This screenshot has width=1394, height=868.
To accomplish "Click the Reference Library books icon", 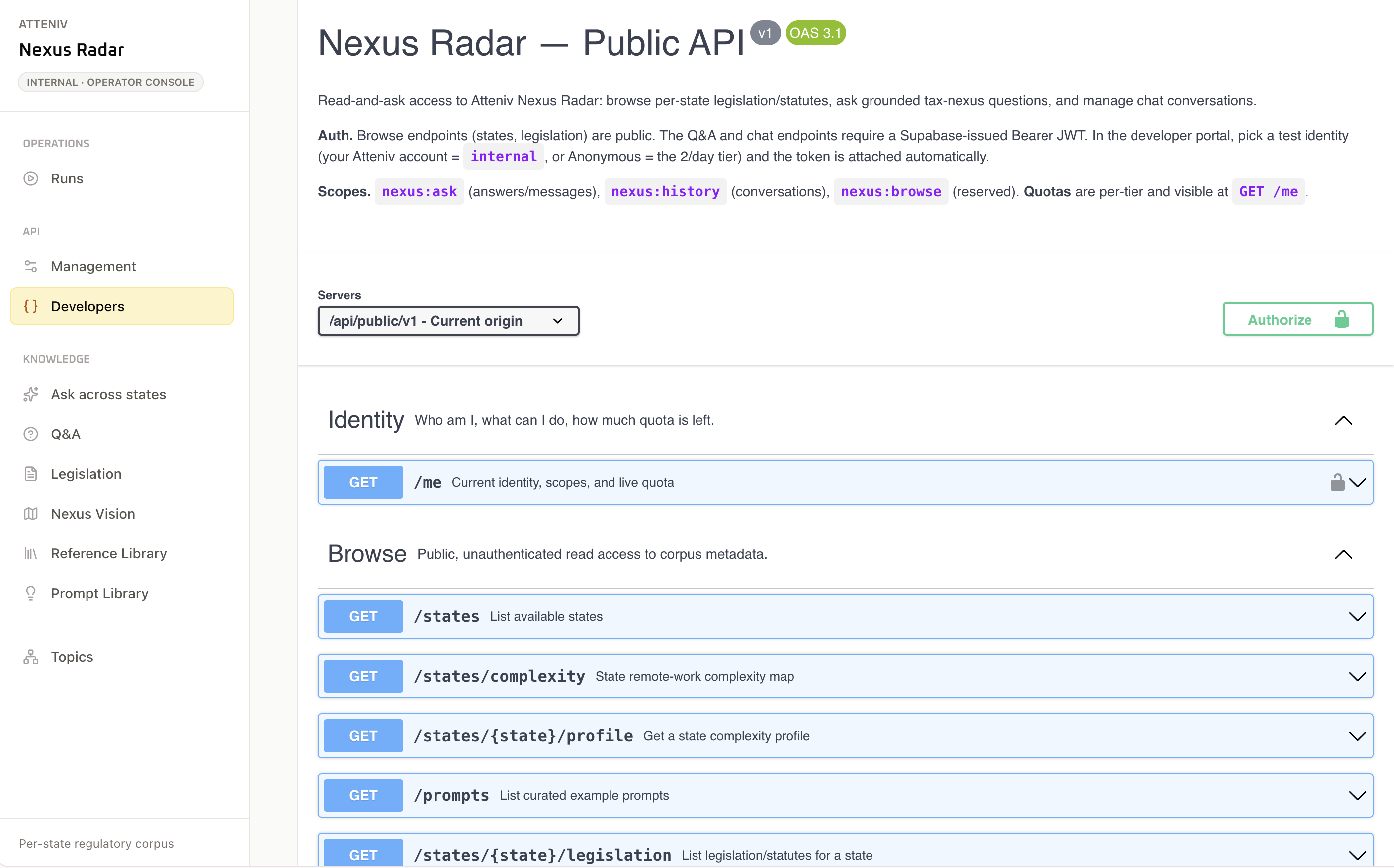I will click(x=31, y=553).
